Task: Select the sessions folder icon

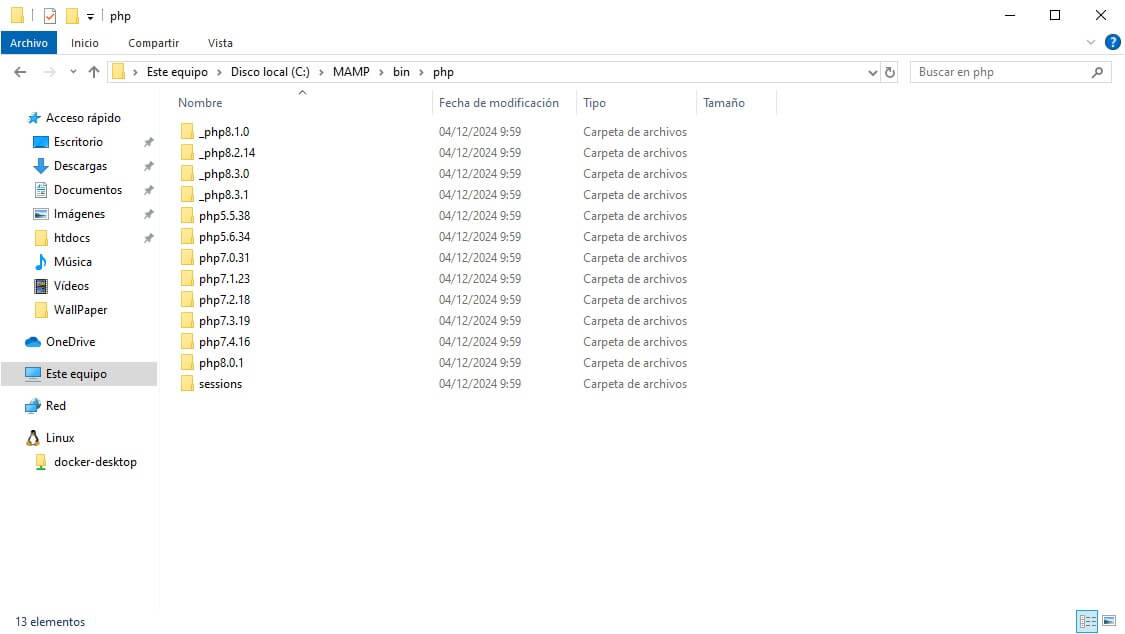Action: point(187,384)
